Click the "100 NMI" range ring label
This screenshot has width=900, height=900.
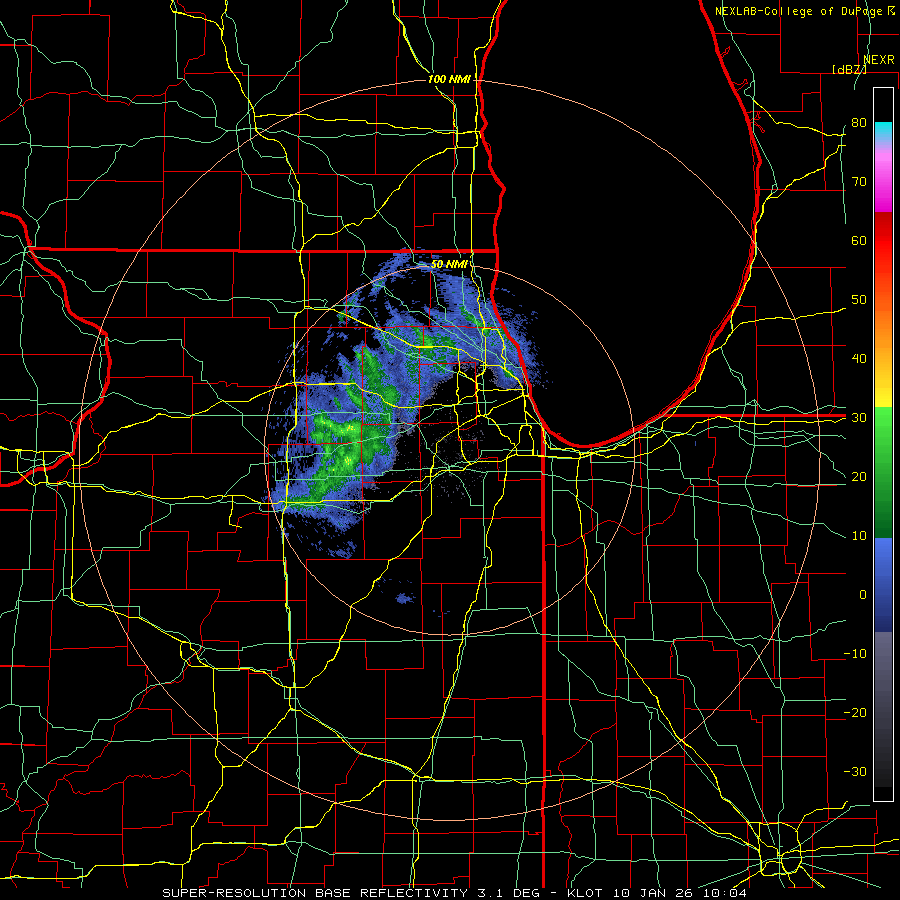(x=449, y=79)
